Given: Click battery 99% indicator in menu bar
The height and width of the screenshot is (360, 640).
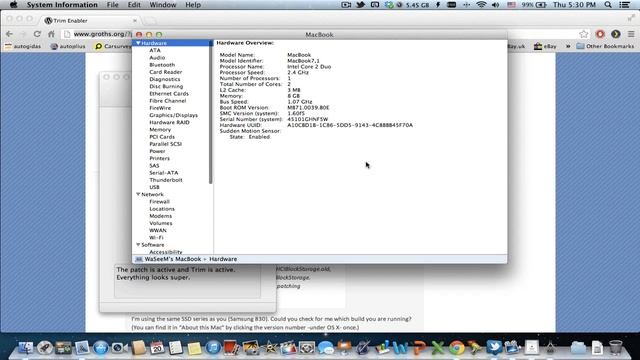Looking at the screenshot, I should point(534,5).
